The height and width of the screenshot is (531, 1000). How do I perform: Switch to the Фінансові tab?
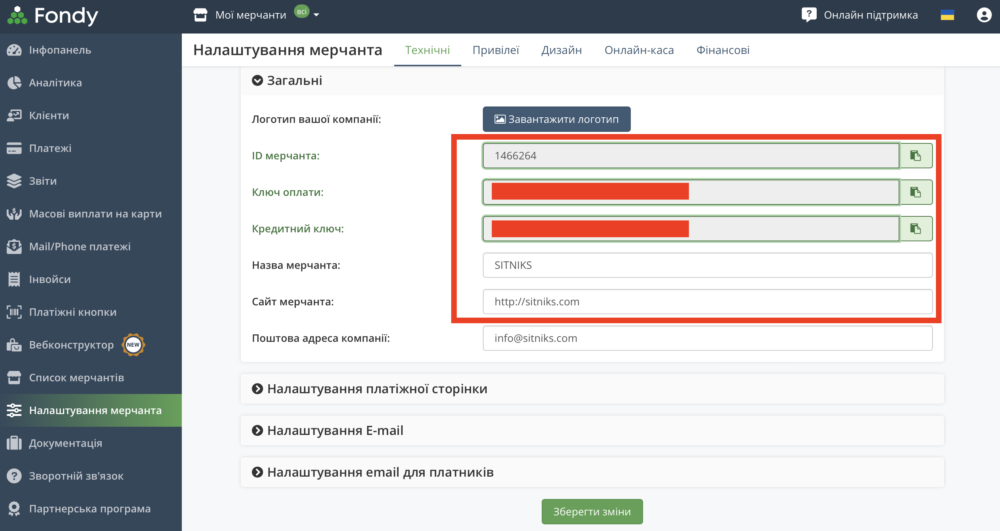[723, 50]
